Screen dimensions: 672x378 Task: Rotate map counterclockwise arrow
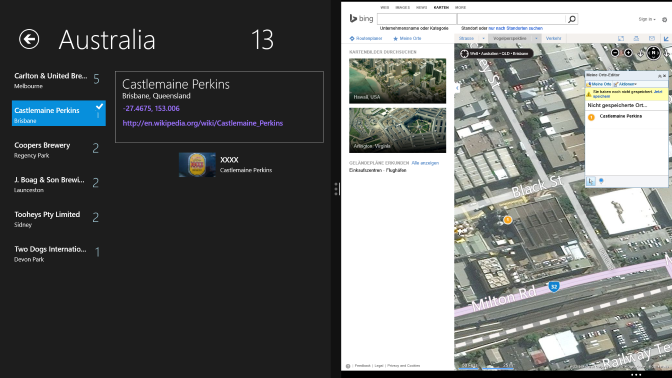[641, 54]
